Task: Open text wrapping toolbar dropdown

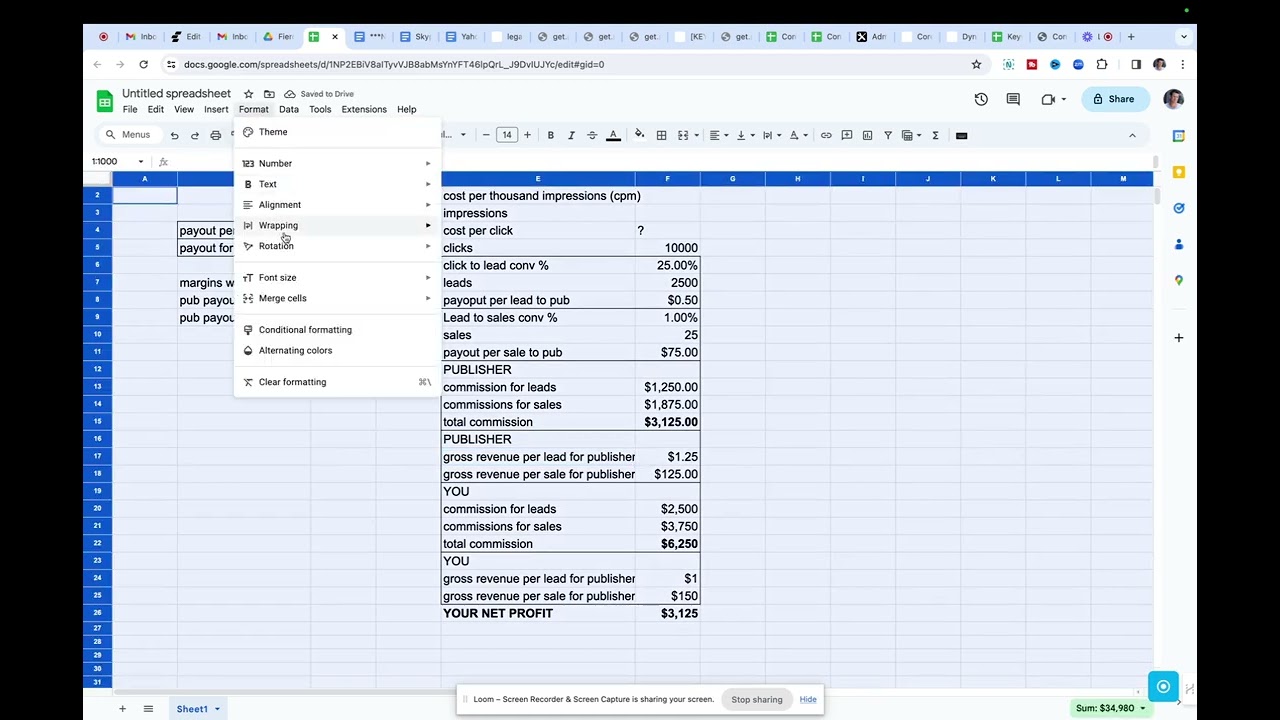Action: pyautogui.click(x=771, y=135)
